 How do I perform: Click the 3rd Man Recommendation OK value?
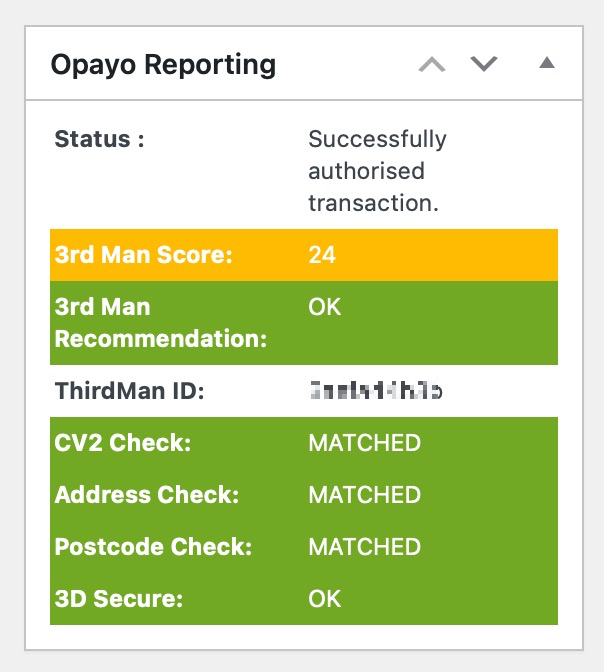[x=325, y=307]
